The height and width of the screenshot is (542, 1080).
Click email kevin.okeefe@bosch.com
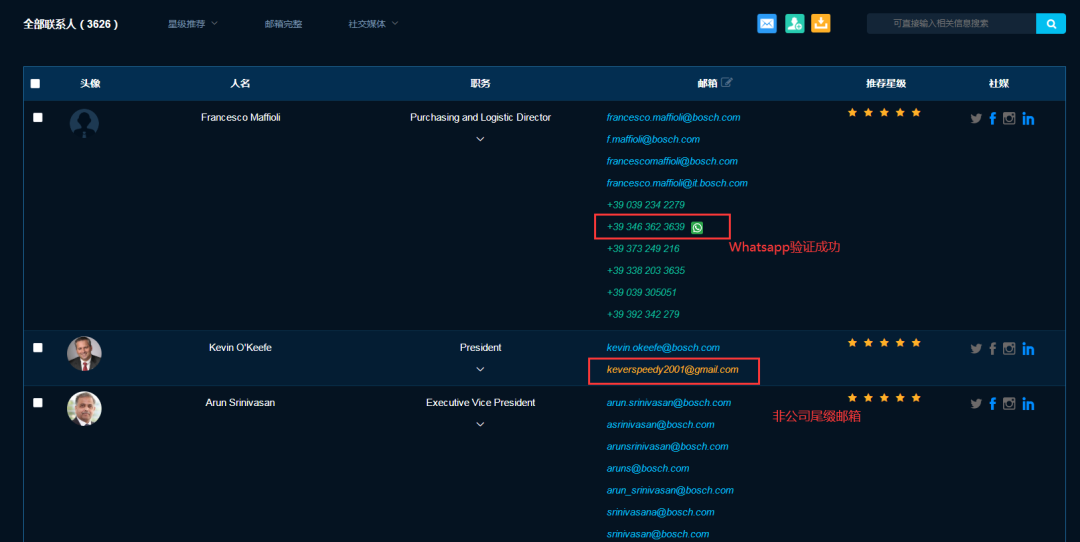(663, 347)
